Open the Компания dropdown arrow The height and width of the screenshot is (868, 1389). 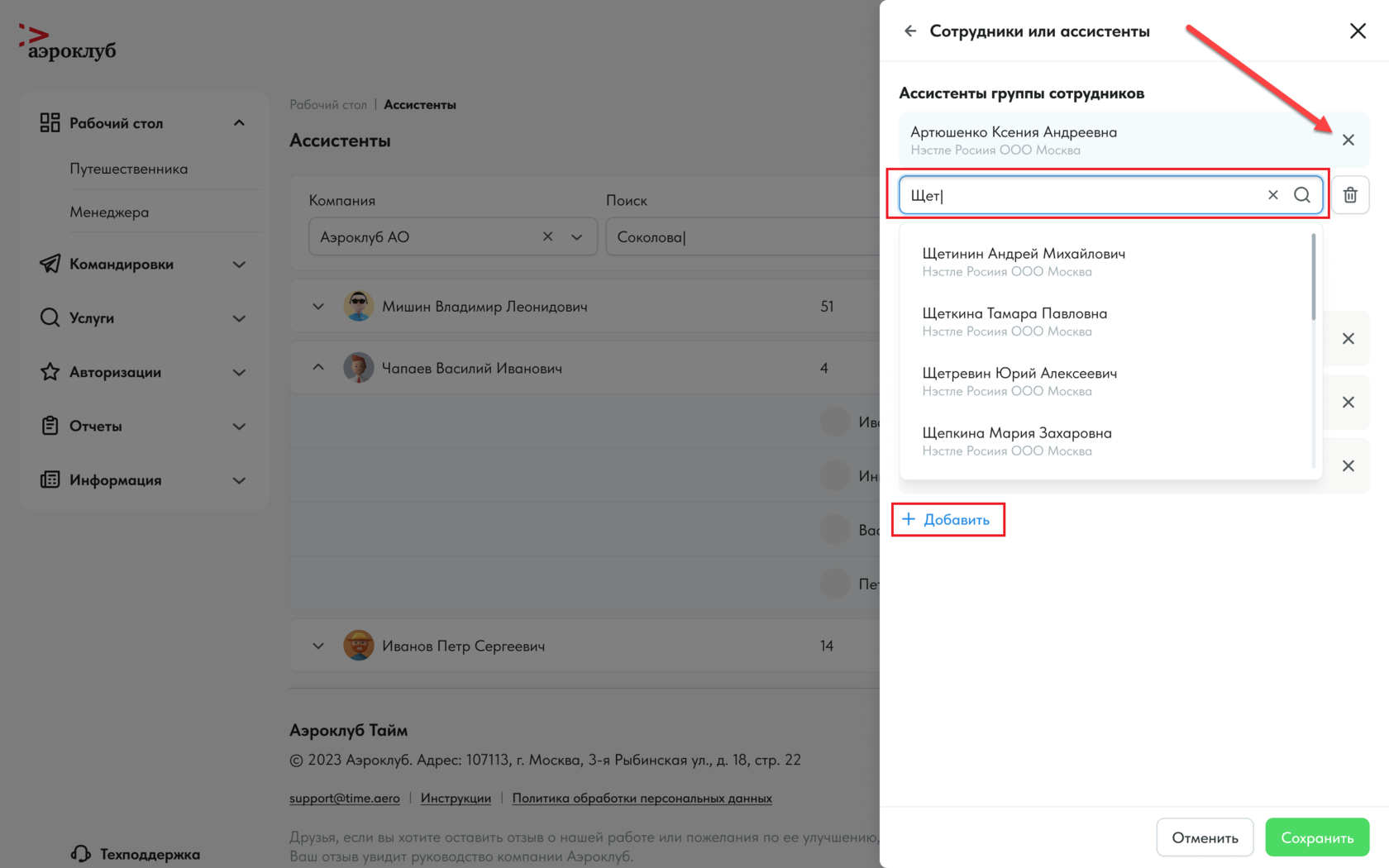tap(577, 237)
